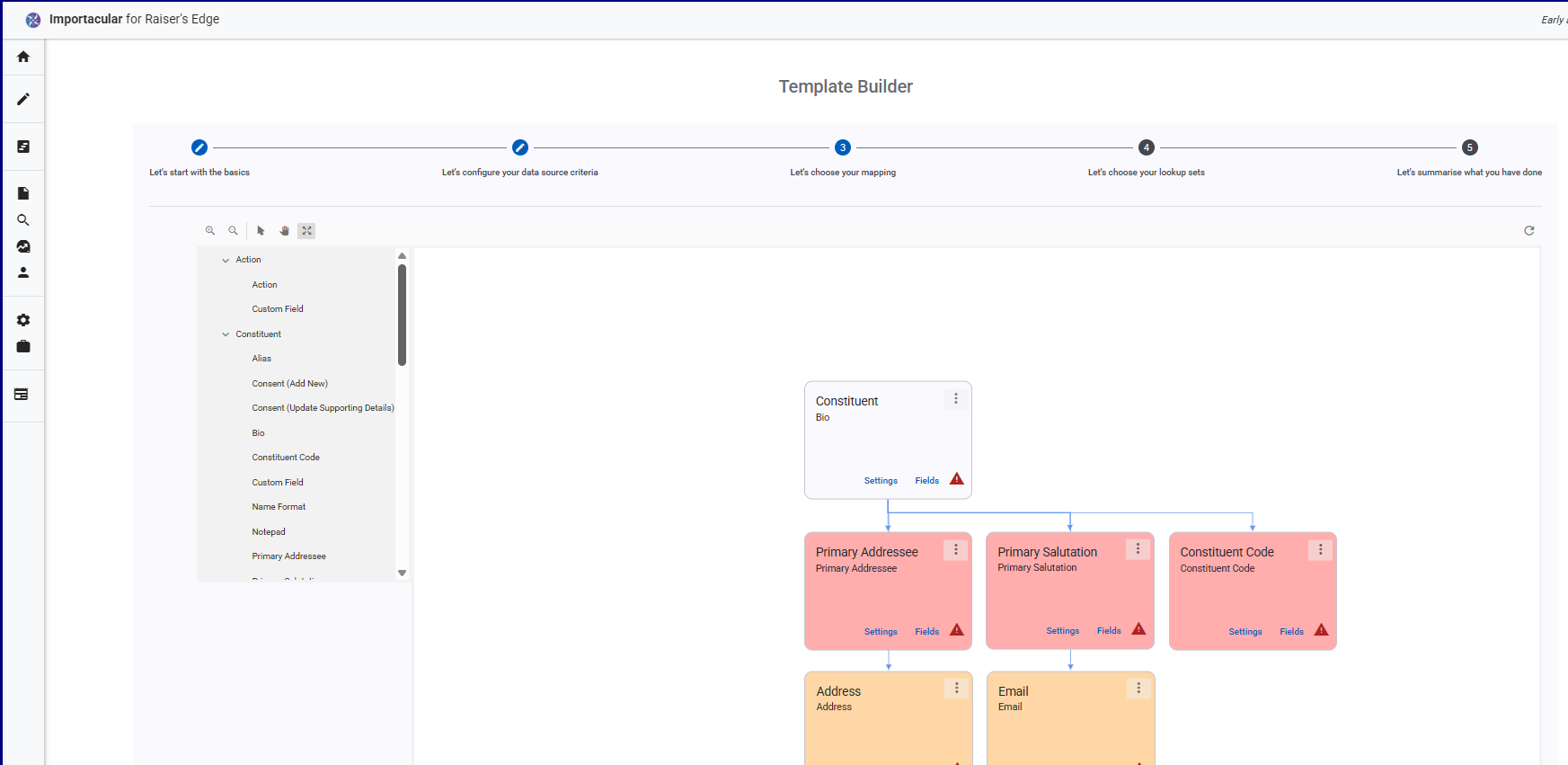Open the settings gear in the sidebar
This screenshot has width=1568, height=765.
pyautogui.click(x=23, y=320)
